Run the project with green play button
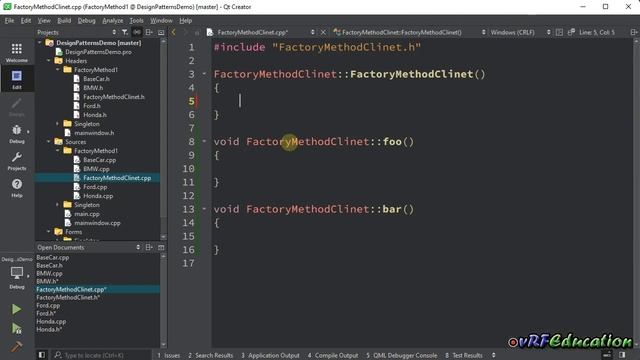Viewport: 640px width, 360px height. [16, 309]
